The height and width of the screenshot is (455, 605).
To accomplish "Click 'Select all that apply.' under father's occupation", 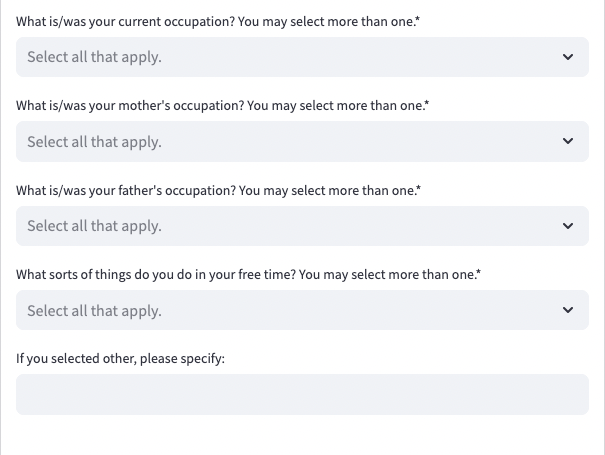I will 94,226.
